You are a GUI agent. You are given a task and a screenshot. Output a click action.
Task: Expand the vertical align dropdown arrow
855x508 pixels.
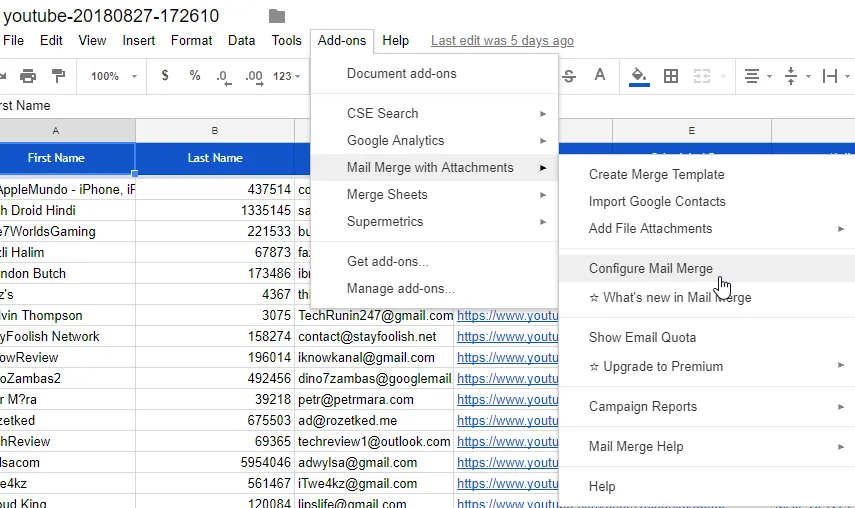point(808,76)
